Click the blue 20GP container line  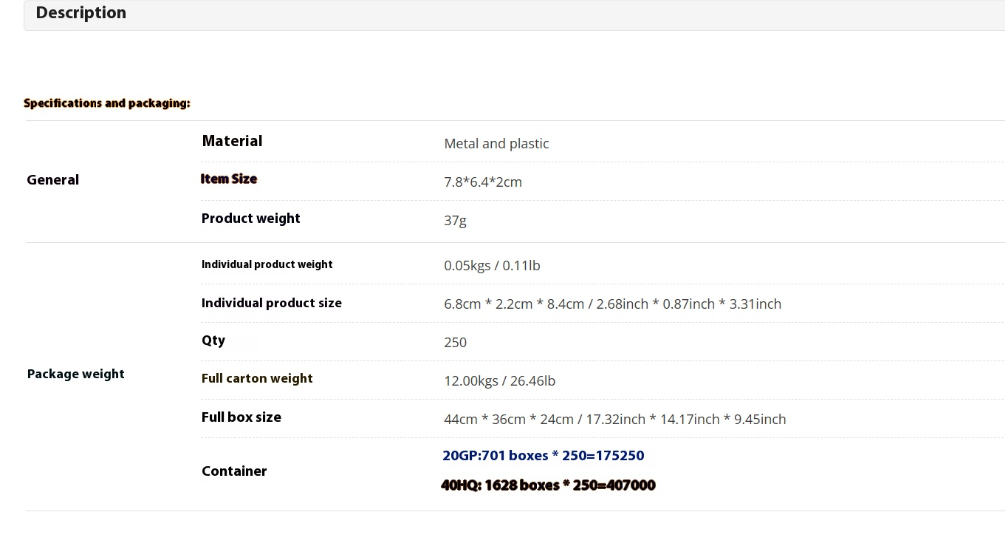coord(543,455)
